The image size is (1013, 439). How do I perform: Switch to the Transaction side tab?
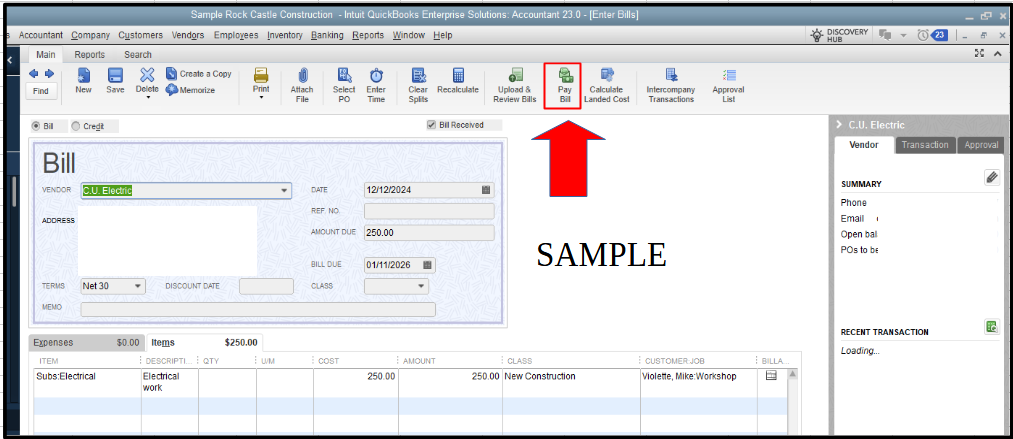point(925,145)
